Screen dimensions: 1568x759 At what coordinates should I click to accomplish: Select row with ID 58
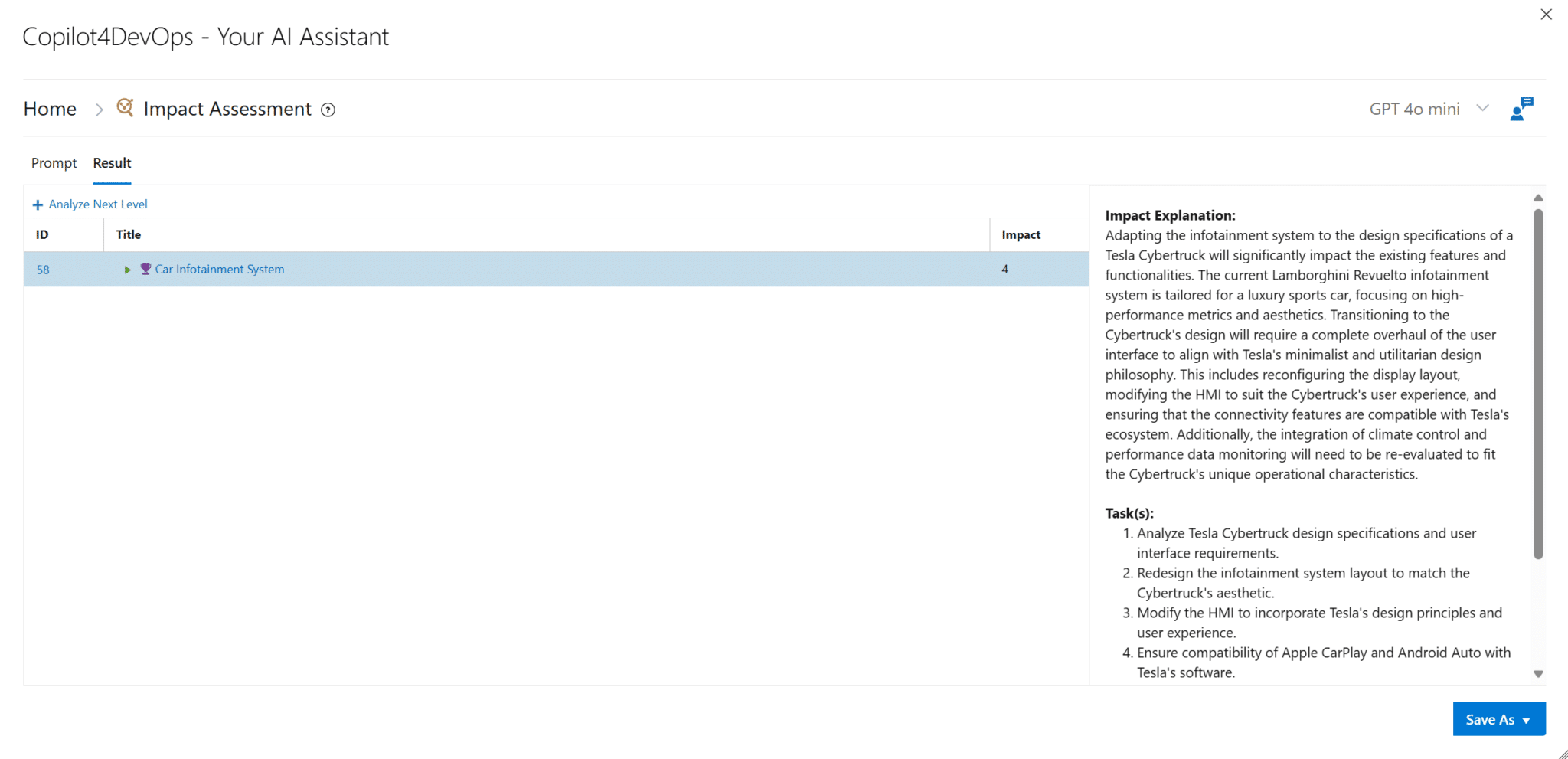tap(43, 269)
